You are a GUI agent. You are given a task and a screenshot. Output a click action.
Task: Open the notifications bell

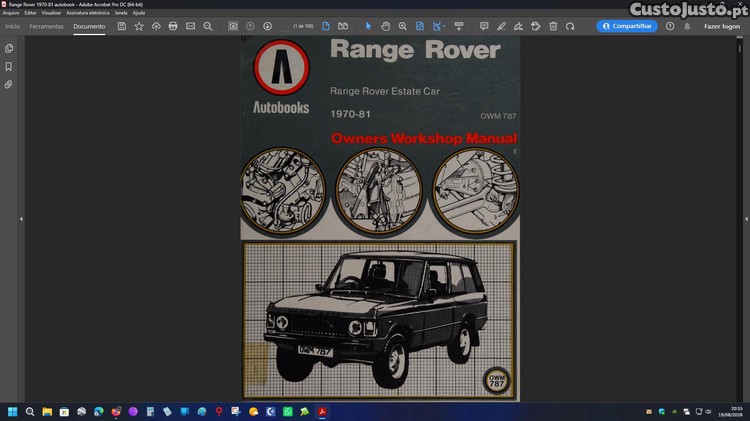coord(687,26)
